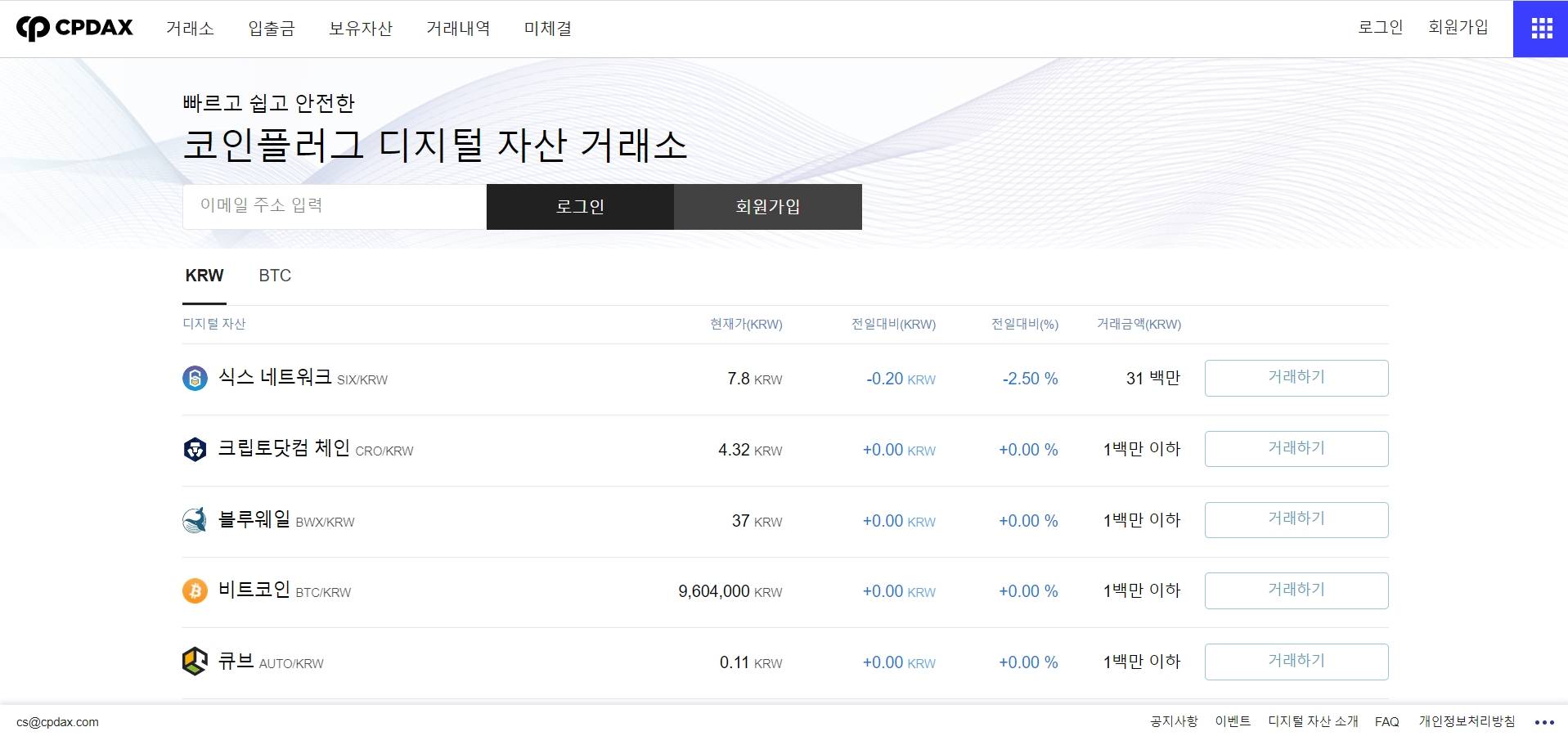
Task: Sort by 전일대비(%) column header
Action: [x=1024, y=324]
